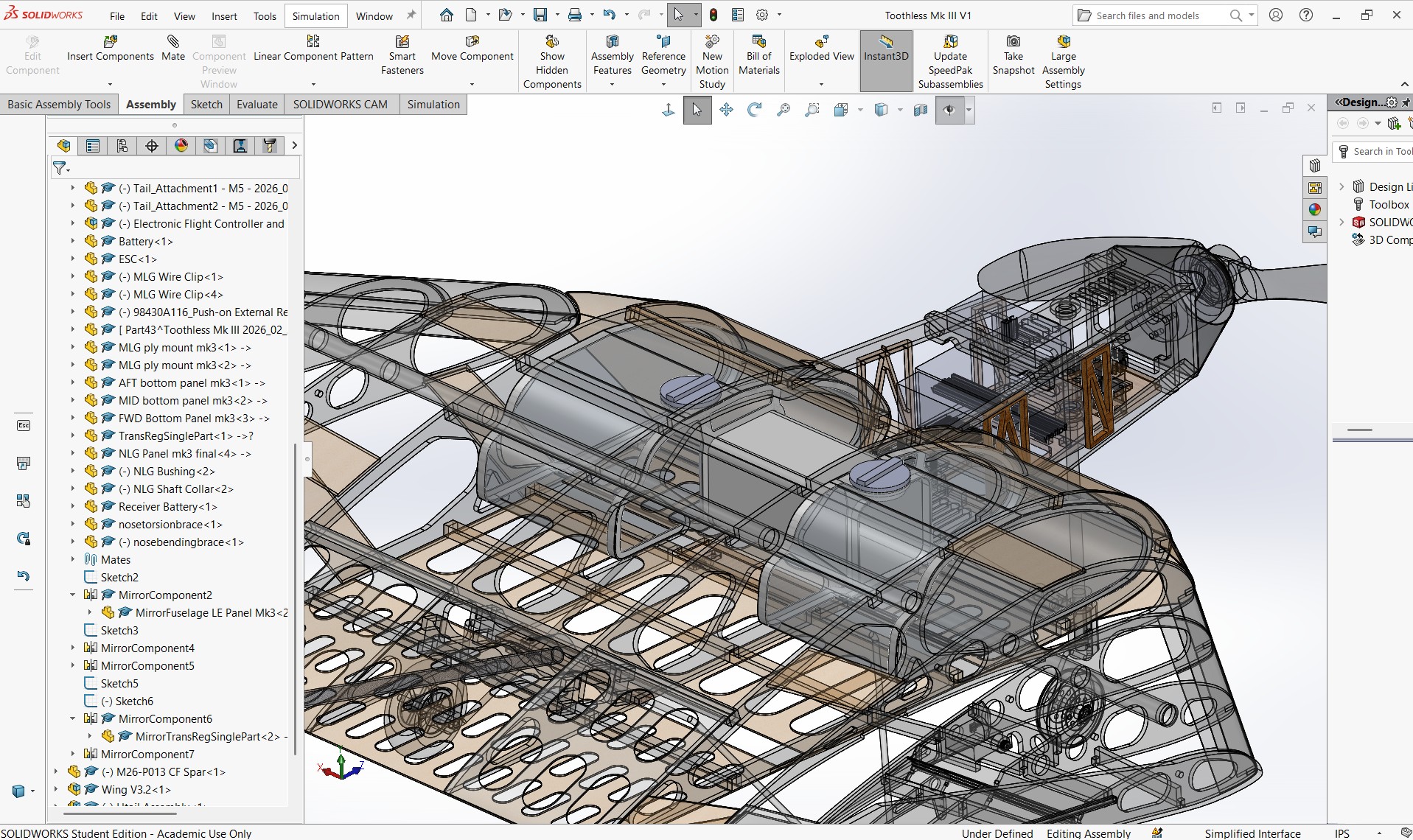Click Large Assembly Settings button
1413x840 pixels.
click(x=1063, y=62)
